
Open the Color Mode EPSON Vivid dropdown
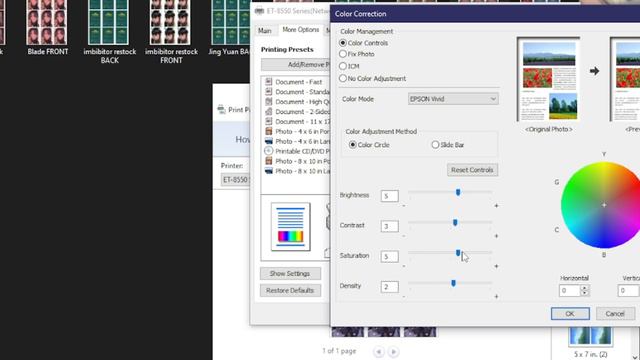tap(453, 99)
